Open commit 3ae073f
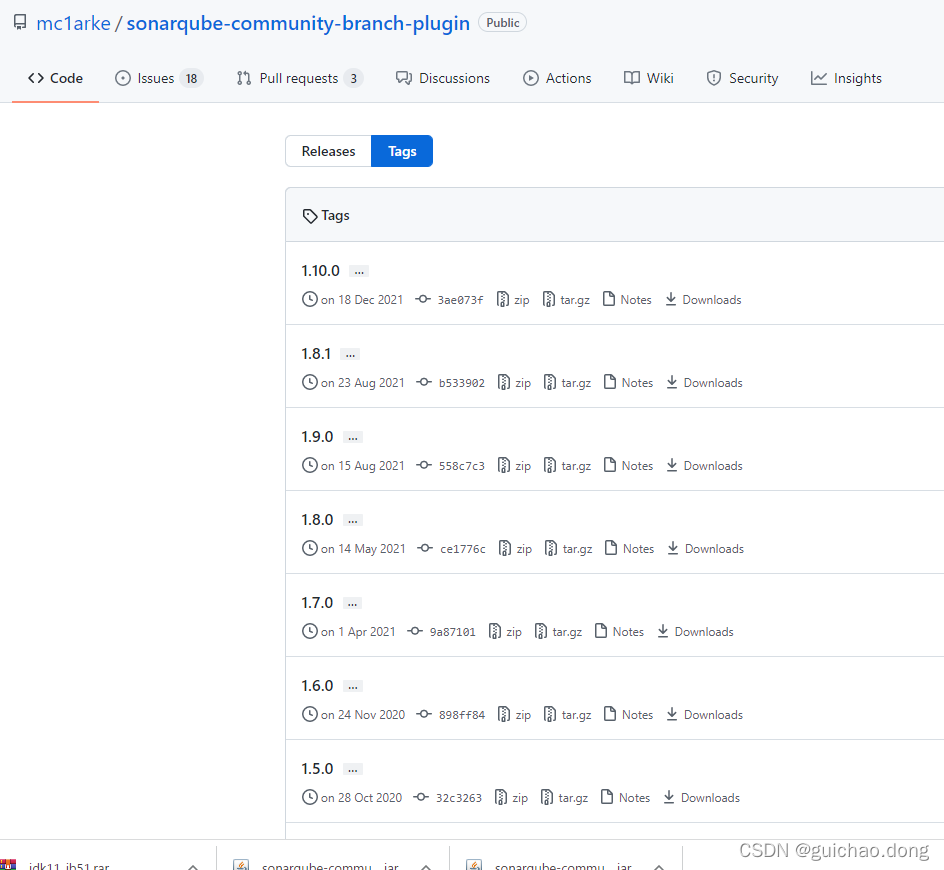Screen dimensions: 944x870 click(x=460, y=300)
